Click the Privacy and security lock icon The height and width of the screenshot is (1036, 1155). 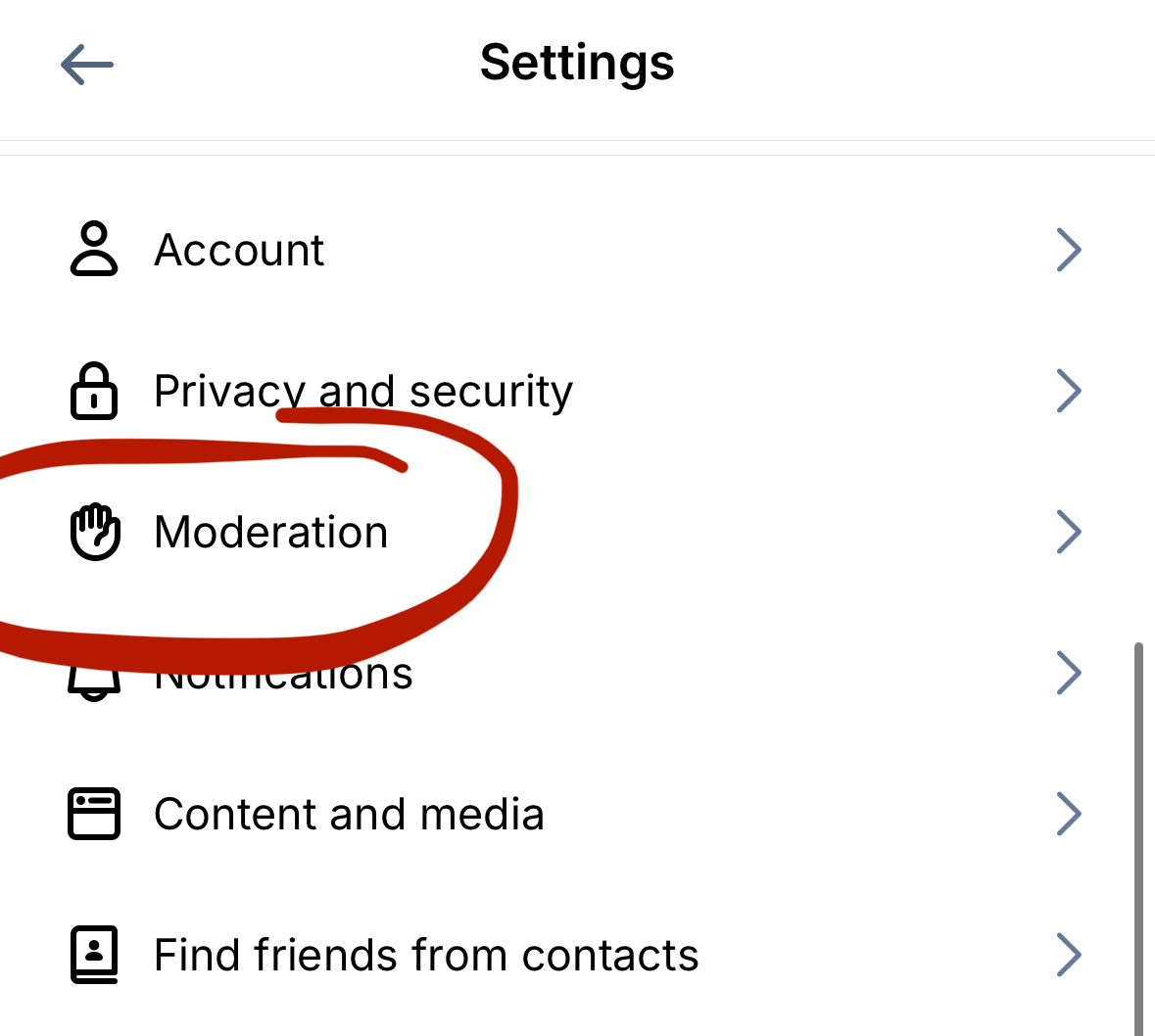pos(94,391)
